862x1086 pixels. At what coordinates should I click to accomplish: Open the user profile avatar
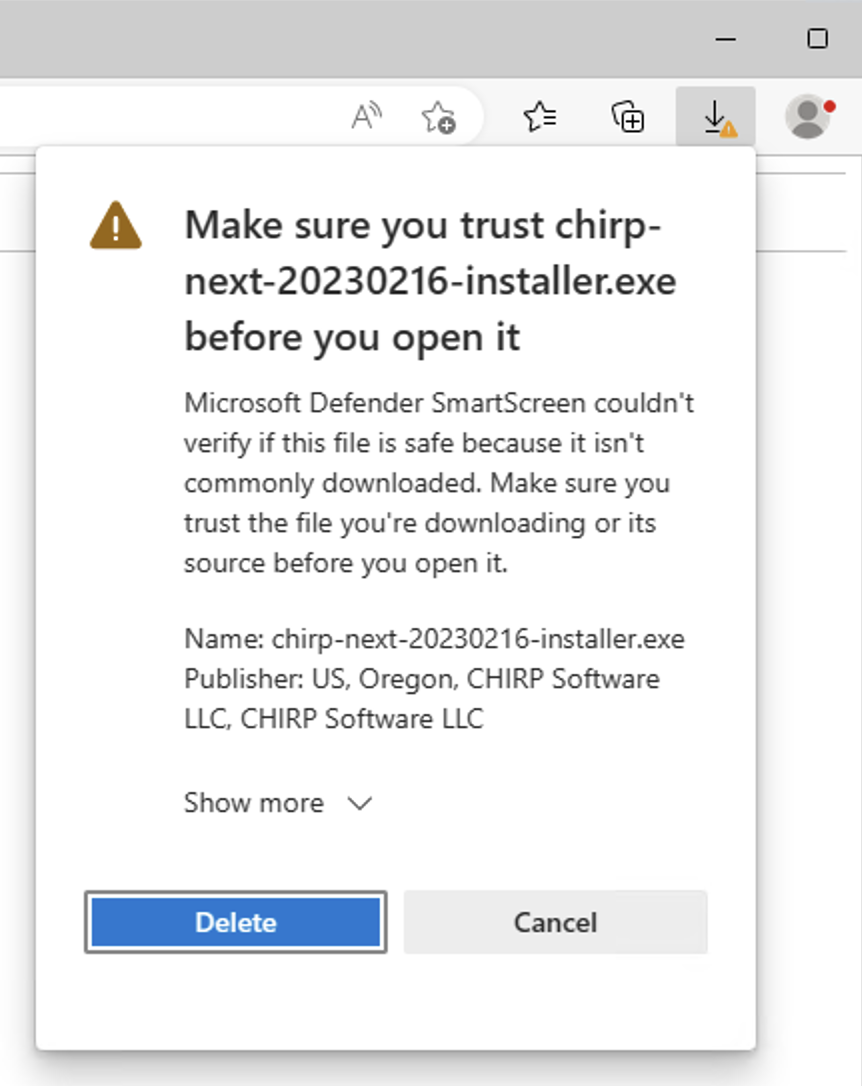807,116
